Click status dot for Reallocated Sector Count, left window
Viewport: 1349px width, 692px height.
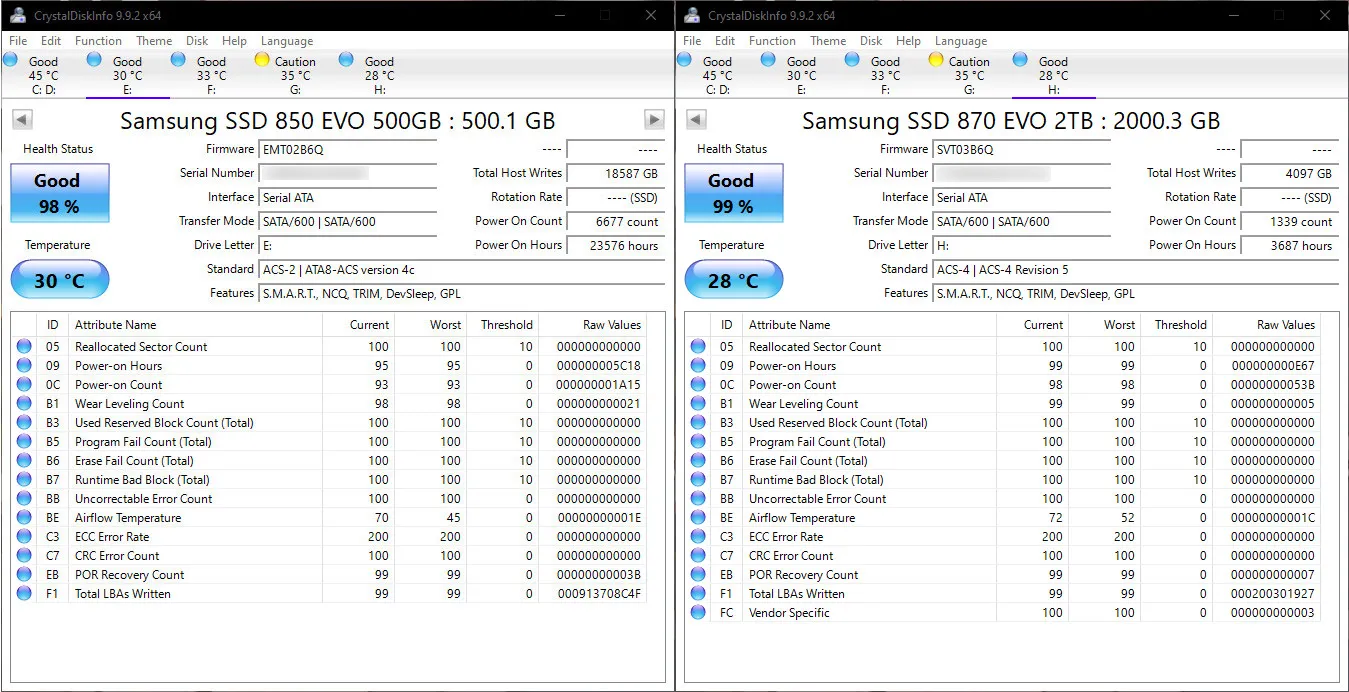tap(24, 347)
